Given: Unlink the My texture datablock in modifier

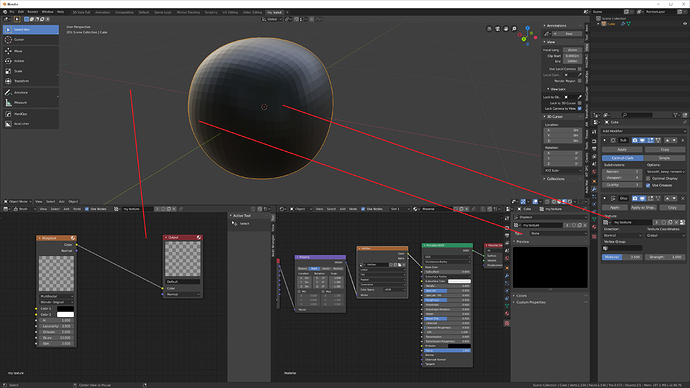Looking at the screenshot, I should click(676, 222).
